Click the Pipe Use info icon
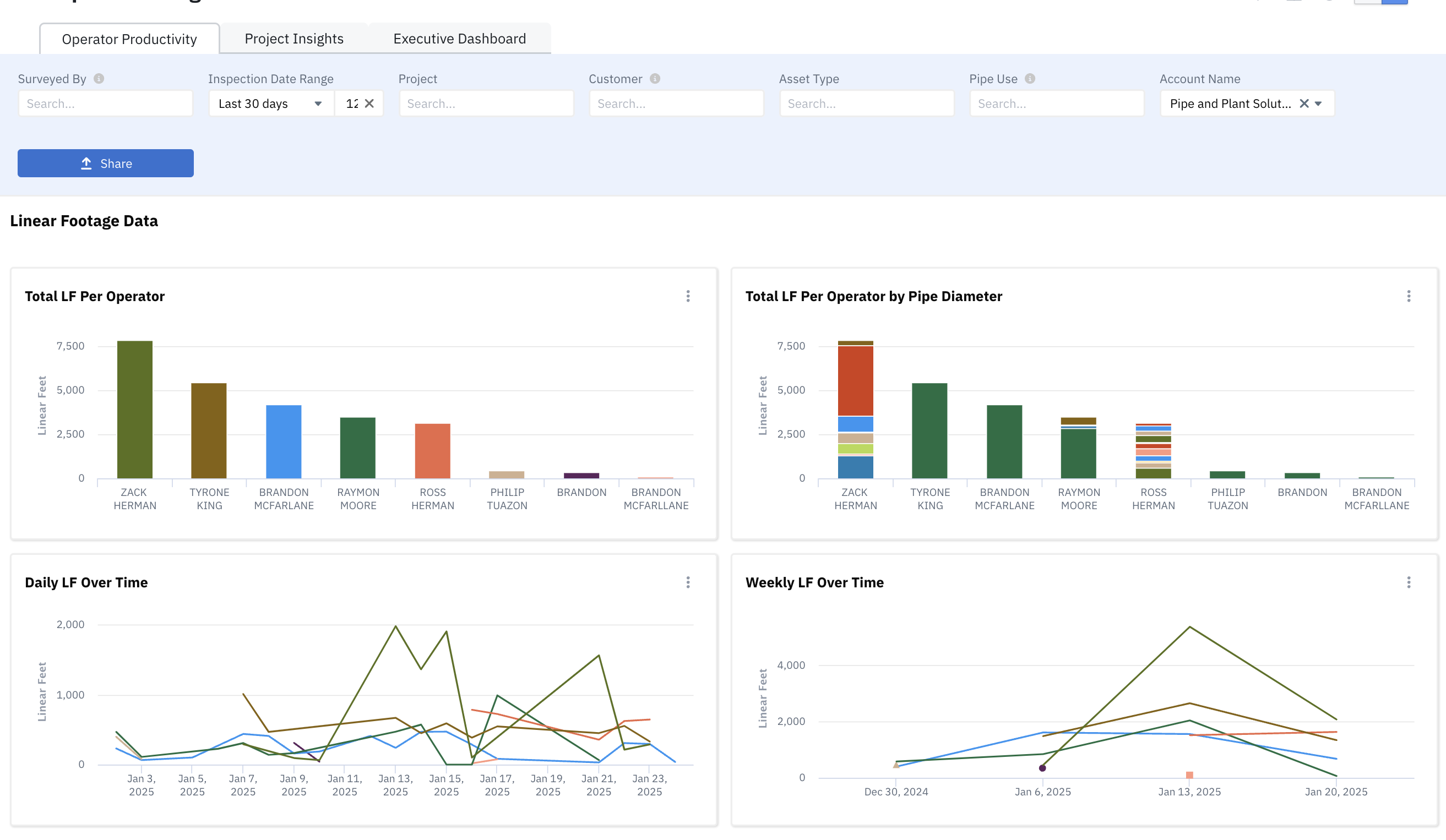The image size is (1446, 840). [1030, 79]
